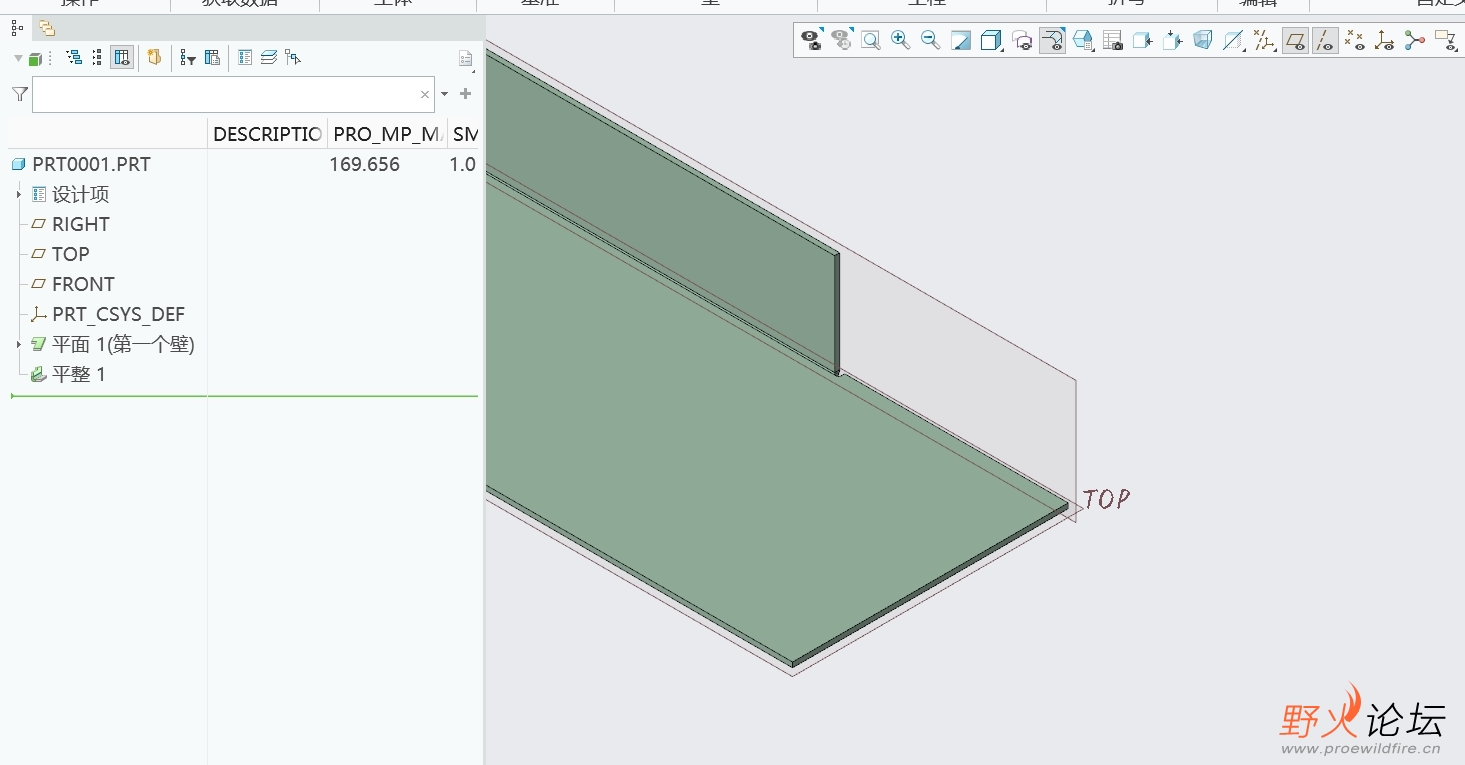Viewport: 1465px width, 765px height.
Task: Click the plus button beside search
Action: tap(465, 94)
